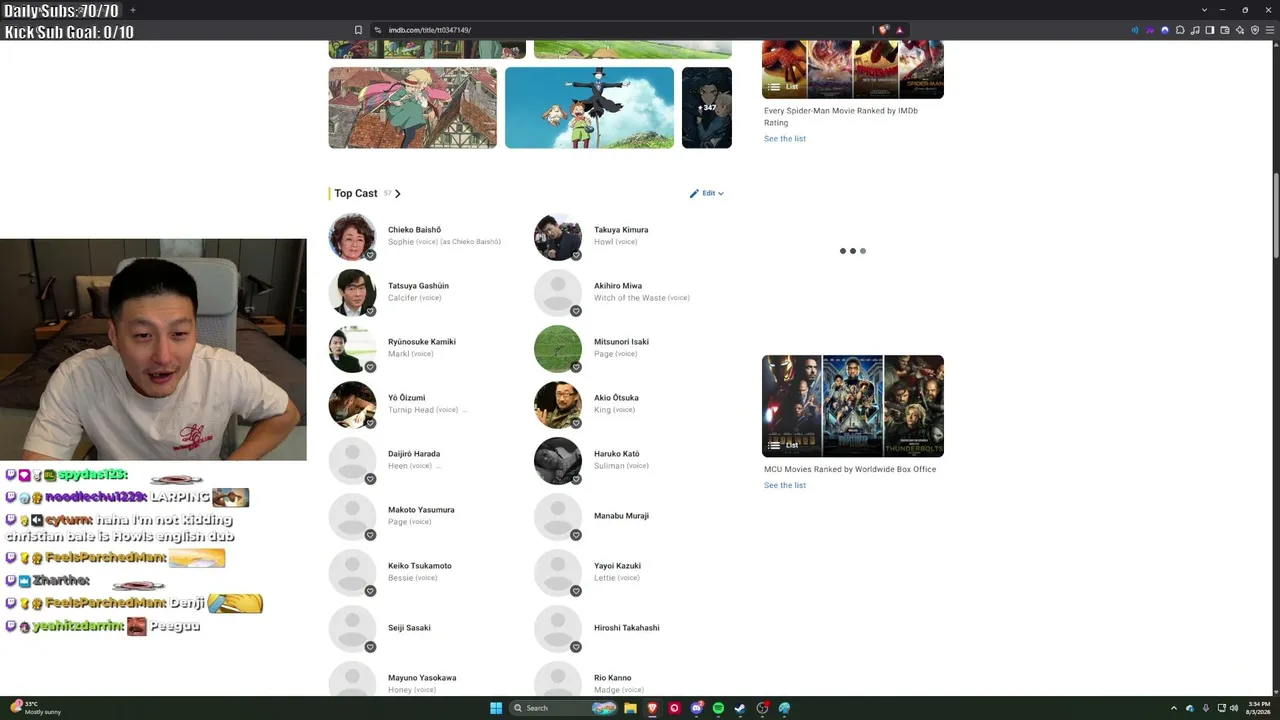Open the Brave Wallet icon

[x=1225, y=30]
